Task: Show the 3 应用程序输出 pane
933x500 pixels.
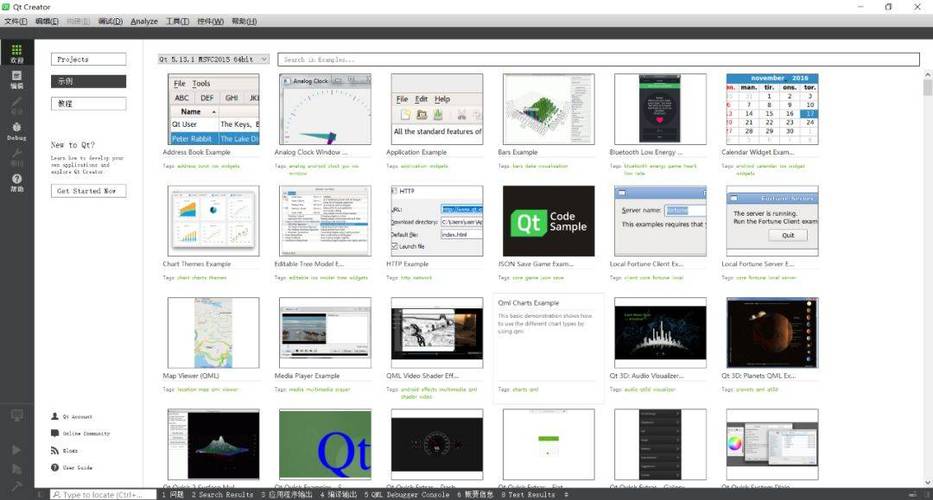Action: point(287,495)
